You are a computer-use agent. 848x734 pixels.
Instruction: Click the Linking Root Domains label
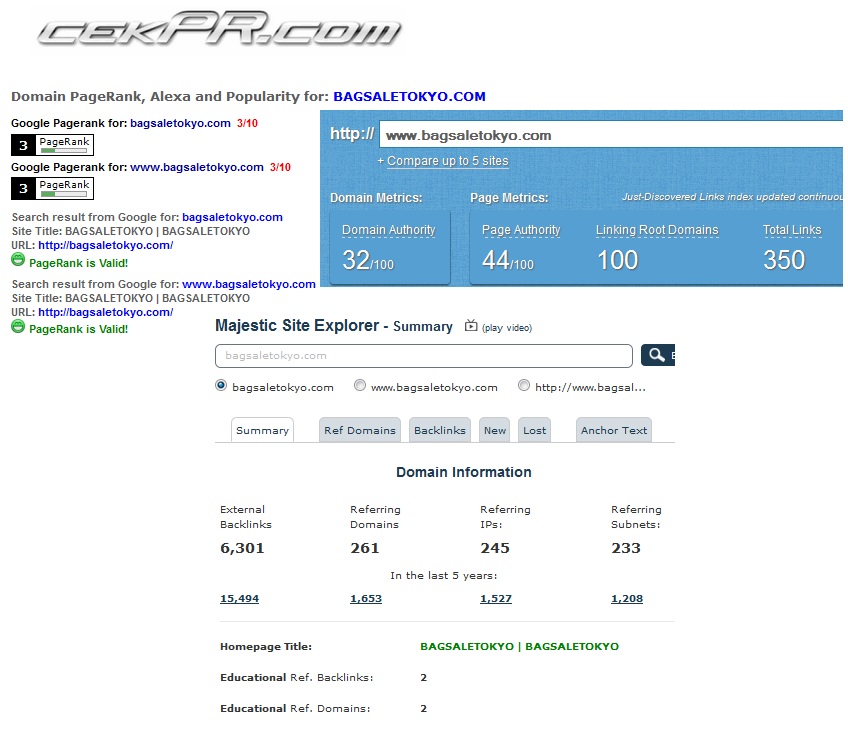pyautogui.click(x=657, y=230)
